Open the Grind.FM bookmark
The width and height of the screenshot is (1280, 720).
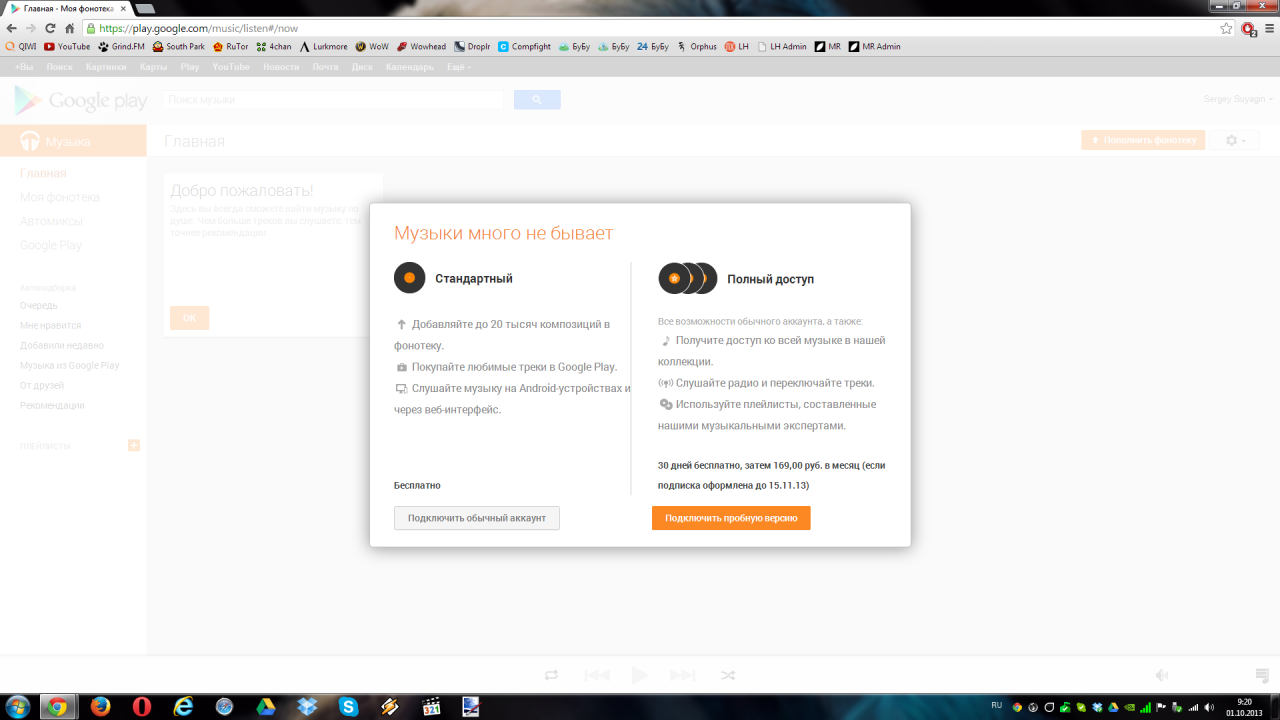(x=120, y=46)
